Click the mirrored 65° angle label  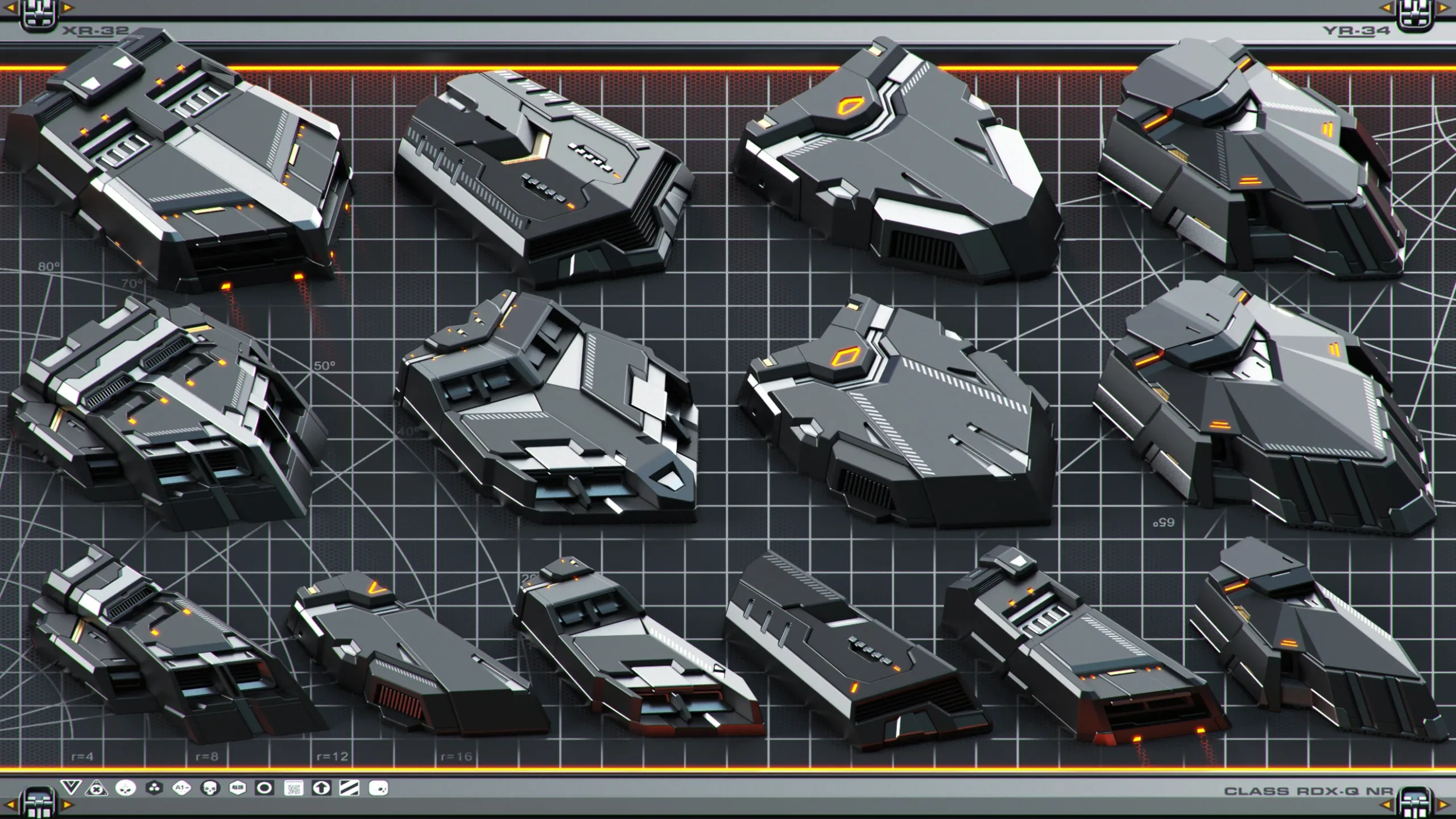1163,522
